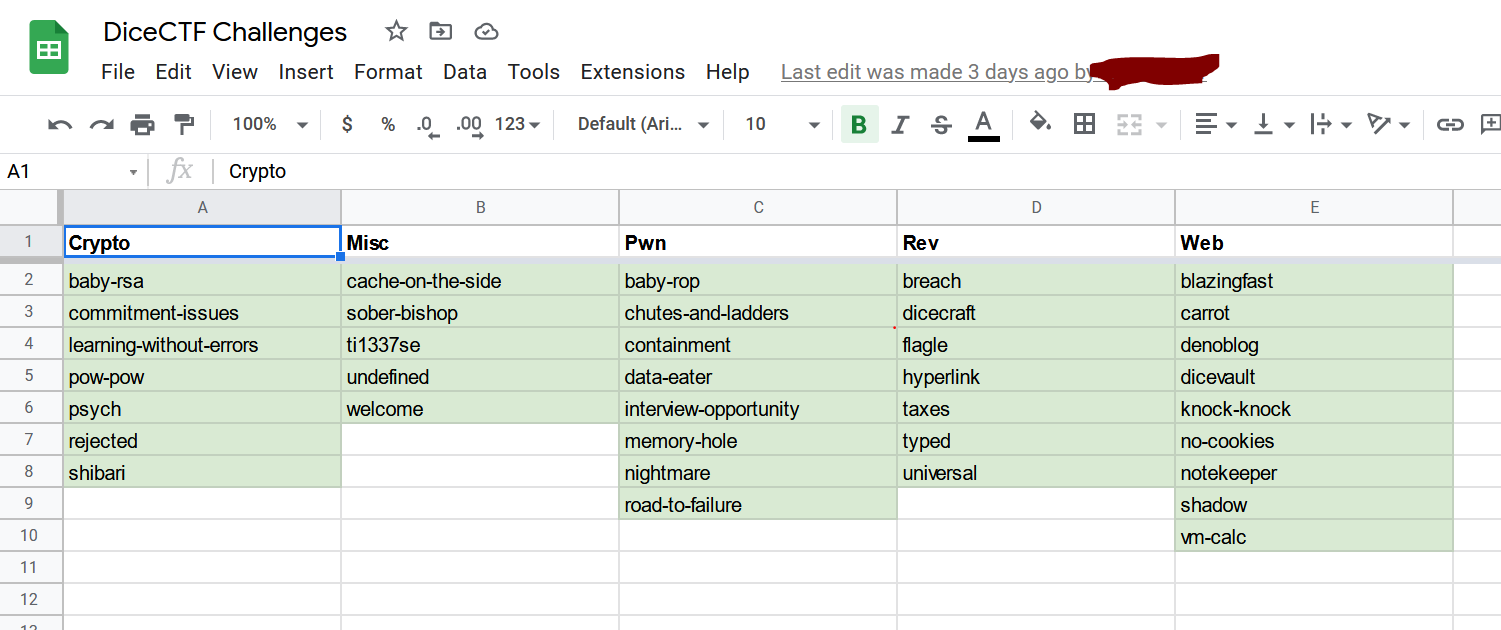The height and width of the screenshot is (630, 1501).
Task: Select the knock-knock cell
Action: point(1314,409)
